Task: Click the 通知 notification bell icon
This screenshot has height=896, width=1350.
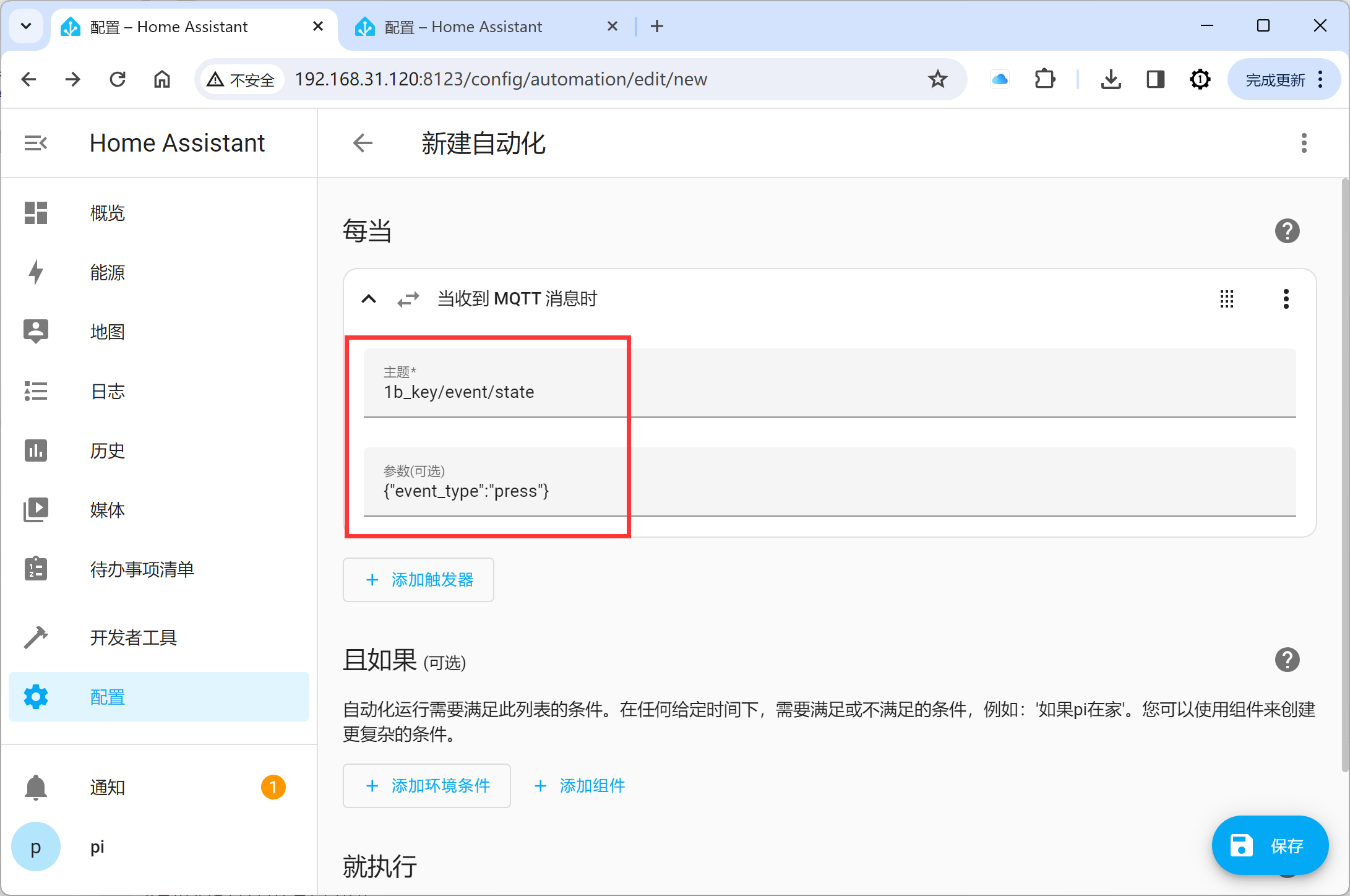Action: pyautogui.click(x=36, y=786)
